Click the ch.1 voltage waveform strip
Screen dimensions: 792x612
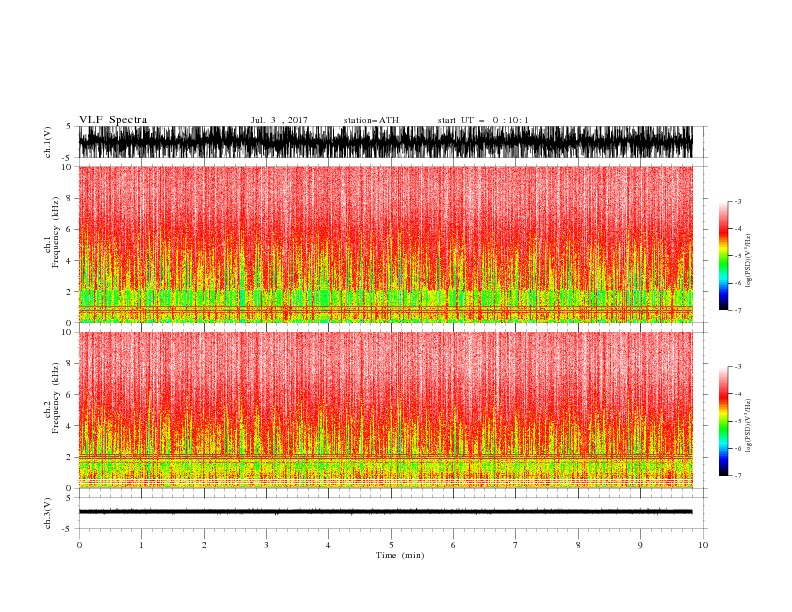click(x=385, y=142)
